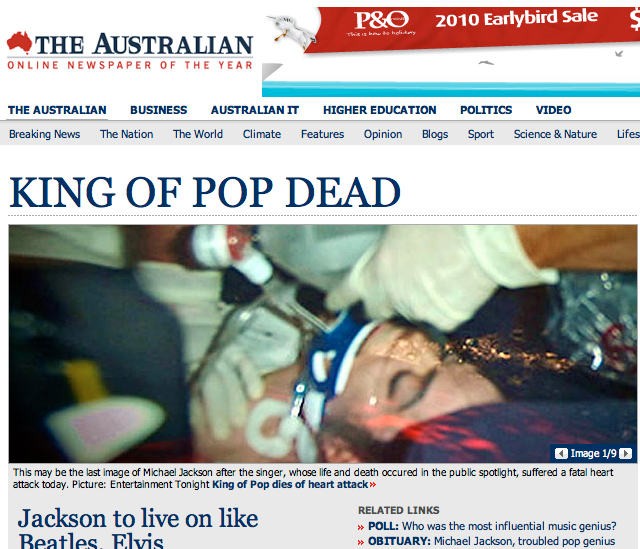The image size is (640, 549).
Task: Open the Higher Education section
Action: (380, 110)
